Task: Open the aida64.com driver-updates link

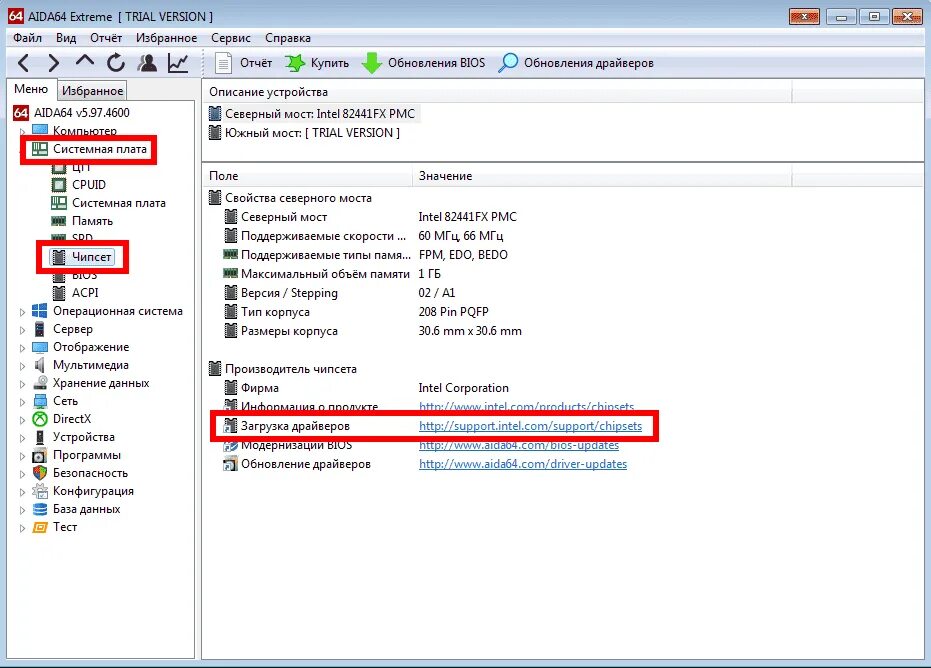Action: [x=522, y=464]
